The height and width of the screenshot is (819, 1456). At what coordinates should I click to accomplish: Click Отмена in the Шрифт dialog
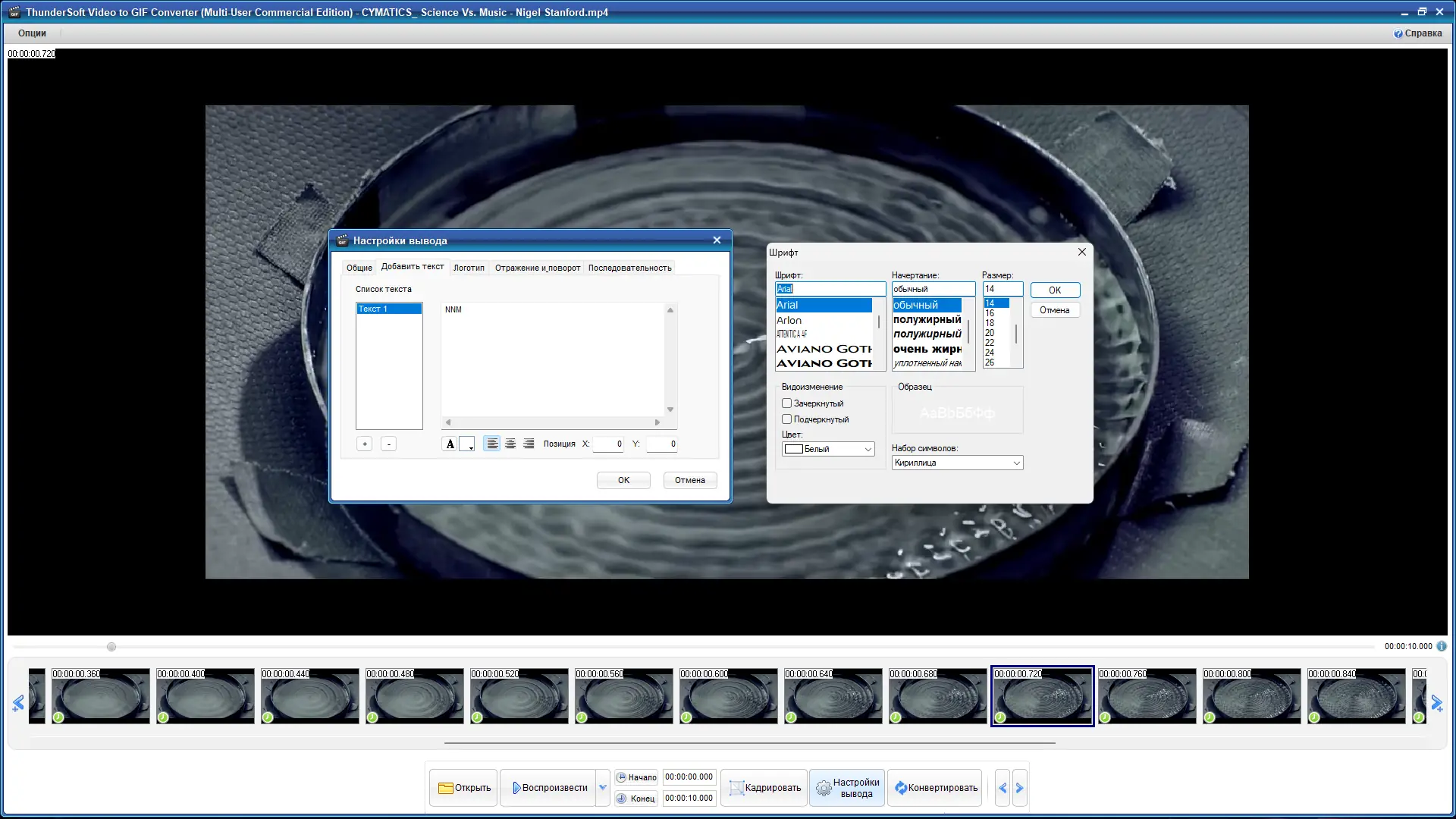1054,310
